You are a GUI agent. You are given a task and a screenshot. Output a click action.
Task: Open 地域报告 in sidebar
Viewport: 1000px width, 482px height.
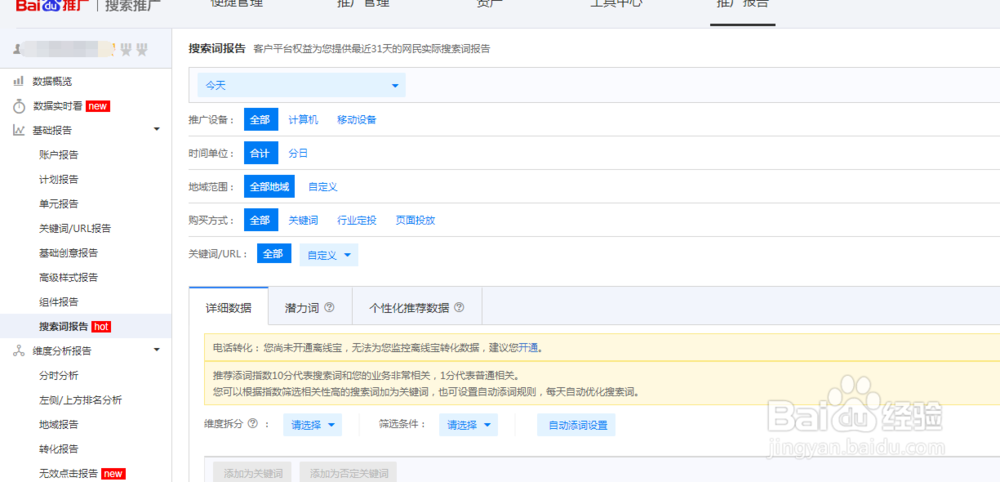point(59,425)
